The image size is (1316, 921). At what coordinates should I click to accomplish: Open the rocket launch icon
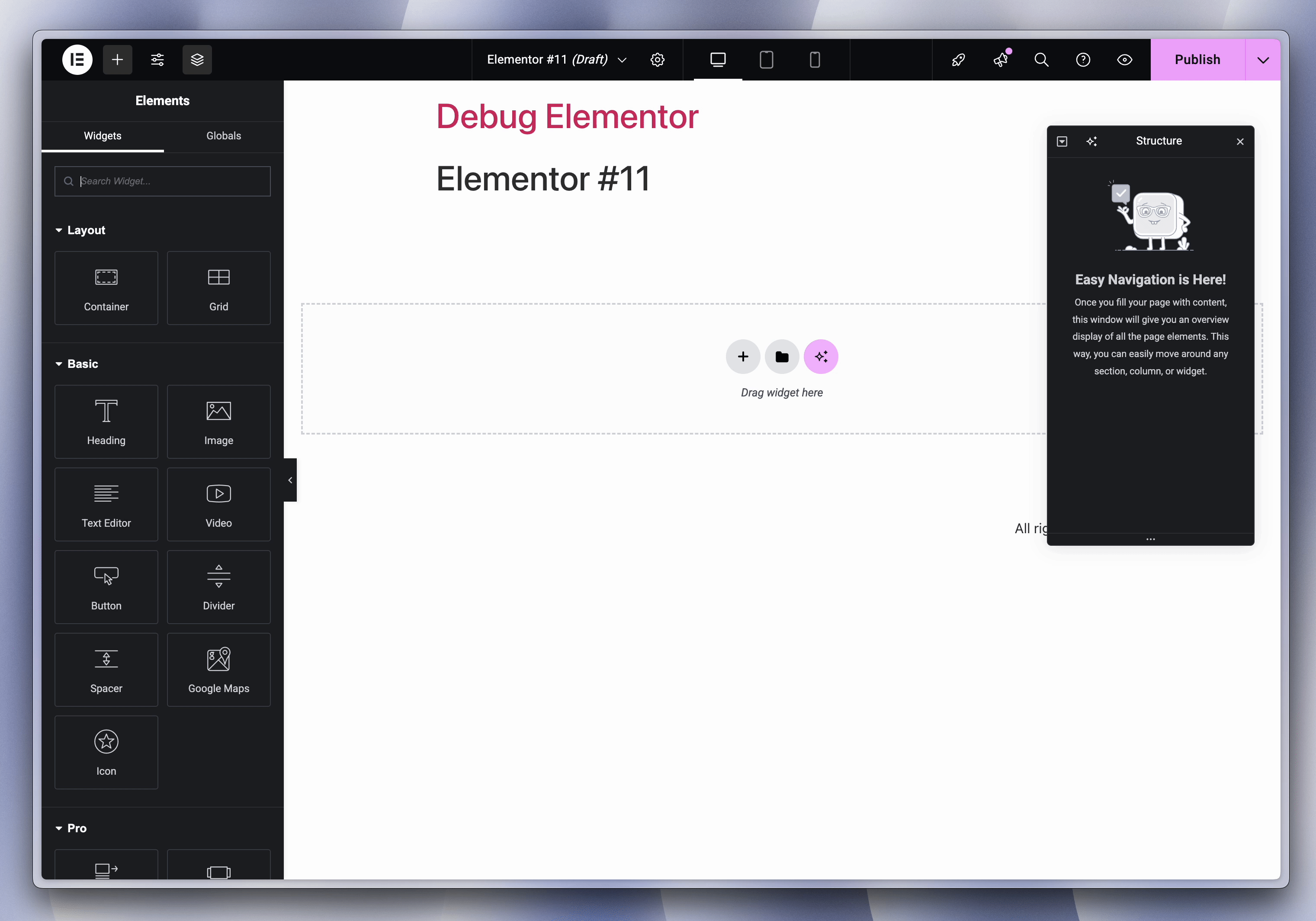pos(958,60)
